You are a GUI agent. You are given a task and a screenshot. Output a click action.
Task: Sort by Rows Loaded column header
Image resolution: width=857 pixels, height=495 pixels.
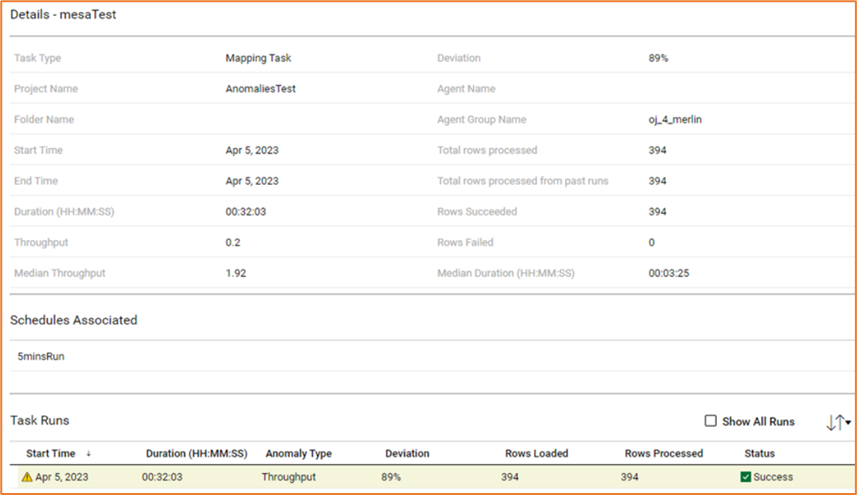[537, 453]
